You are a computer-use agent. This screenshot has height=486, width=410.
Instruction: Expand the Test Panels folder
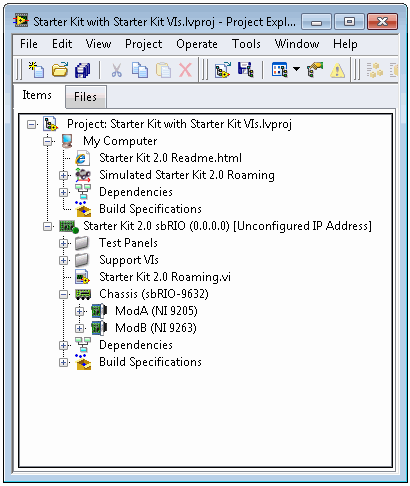64,243
